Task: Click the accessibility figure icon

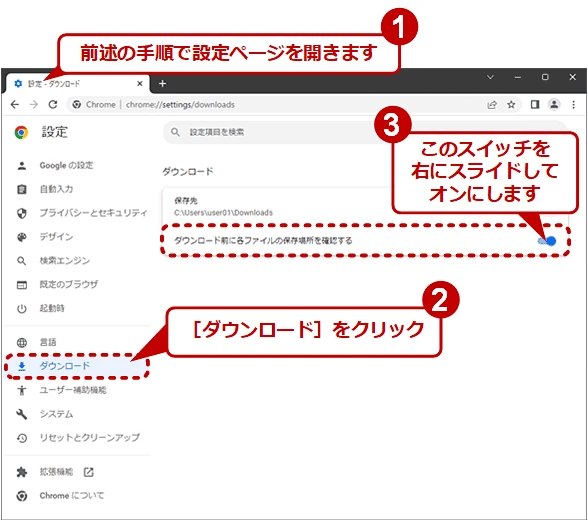Action: click(22, 390)
